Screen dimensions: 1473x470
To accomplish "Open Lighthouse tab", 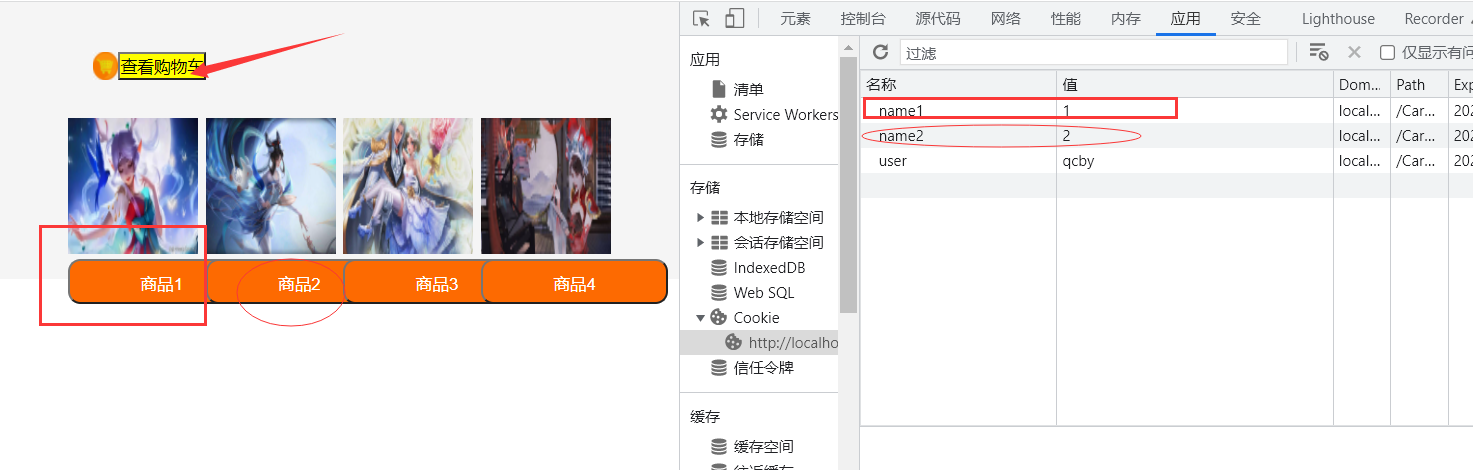I will tap(1338, 18).
